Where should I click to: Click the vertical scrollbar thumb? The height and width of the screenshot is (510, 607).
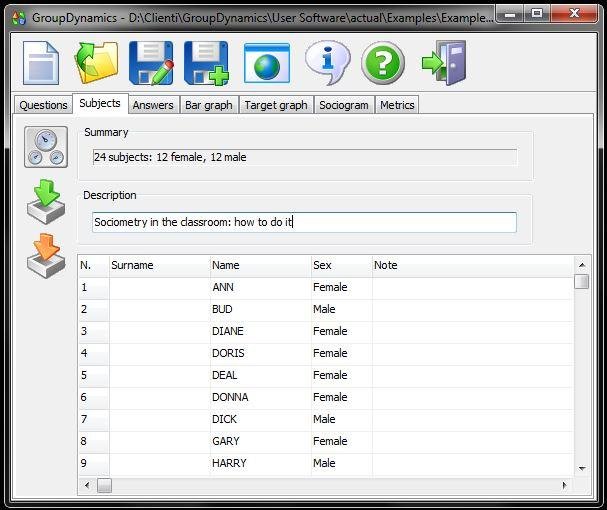[x=581, y=282]
